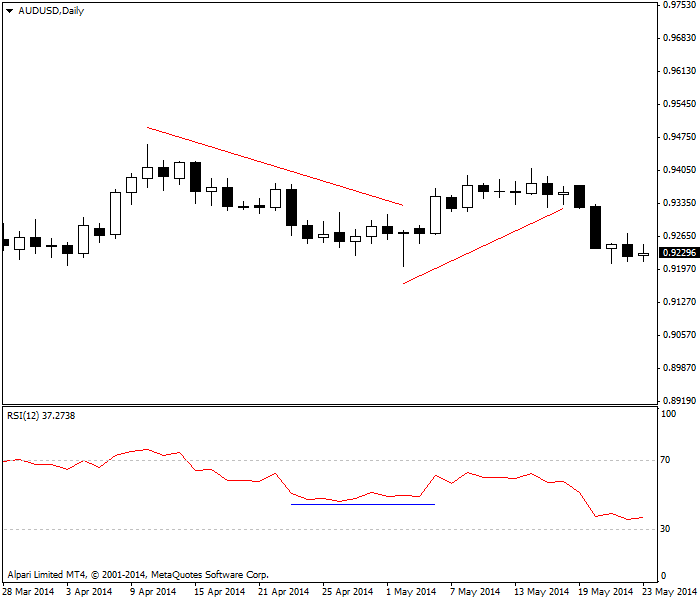Viewport: 700px width, 600px height.
Task: Pick the blue horizontal line in RSI
Action: (x=362, y=504)
